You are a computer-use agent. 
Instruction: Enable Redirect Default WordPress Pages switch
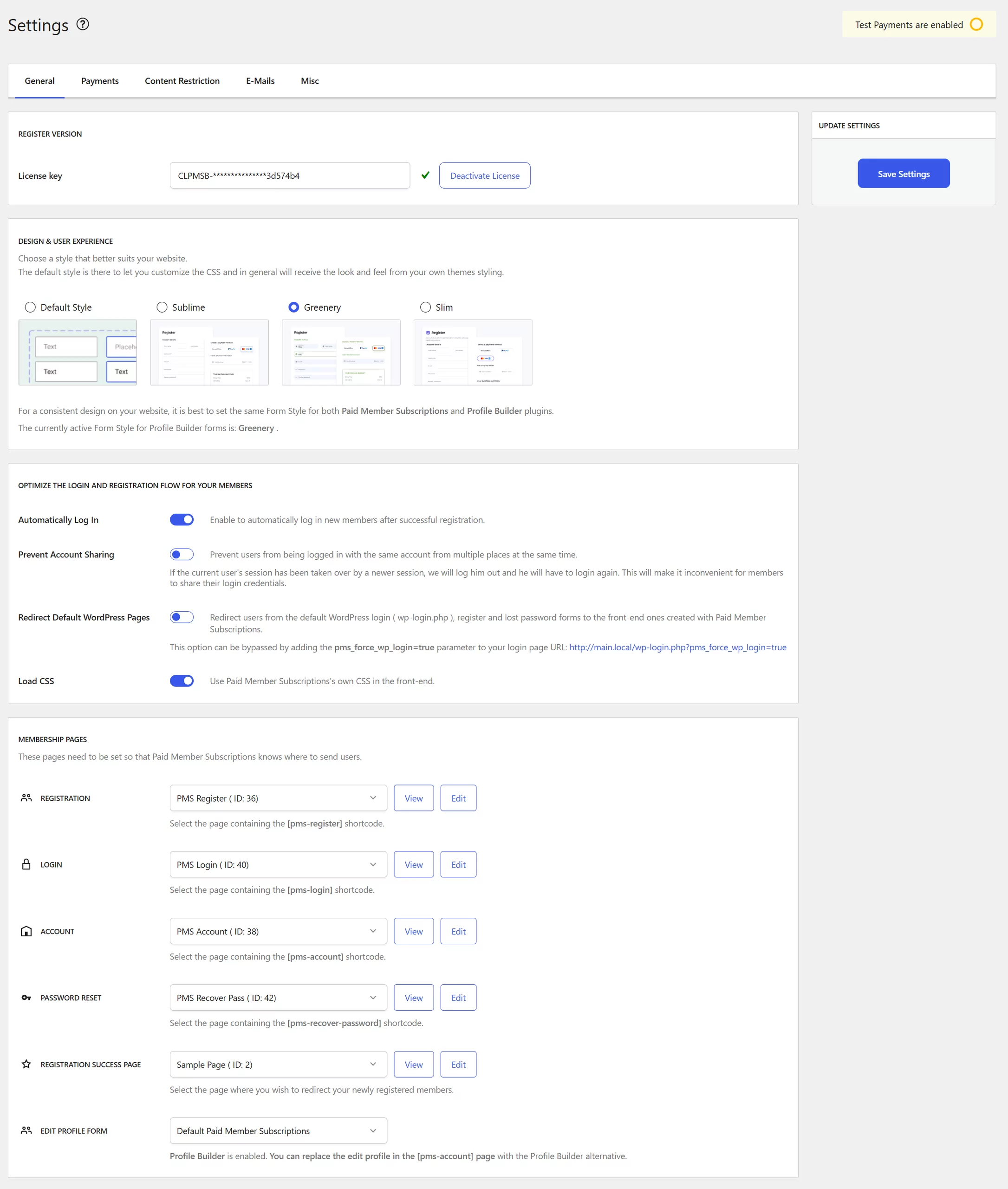pos(182,617)
